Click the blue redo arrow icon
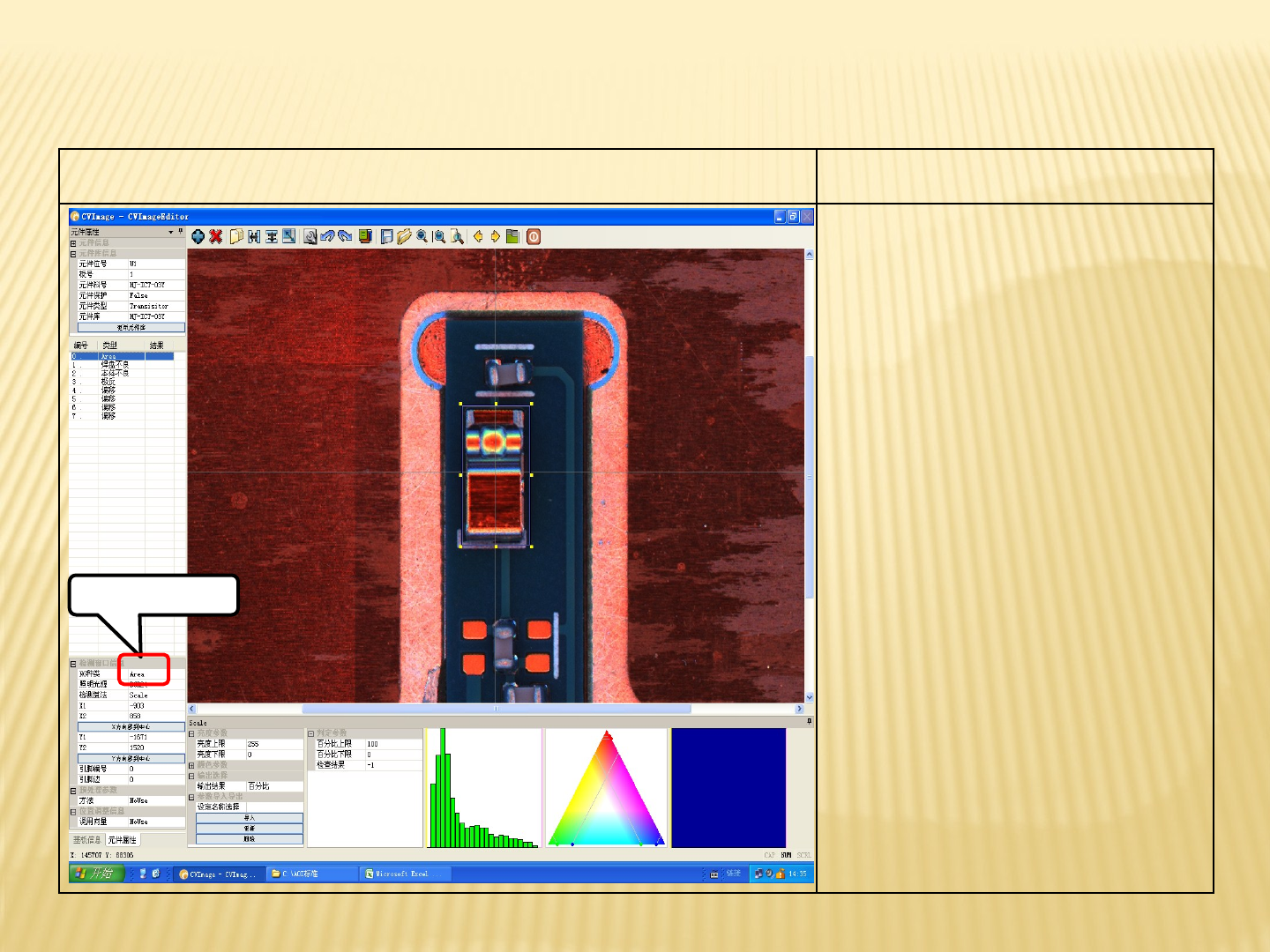 (345, 236)
